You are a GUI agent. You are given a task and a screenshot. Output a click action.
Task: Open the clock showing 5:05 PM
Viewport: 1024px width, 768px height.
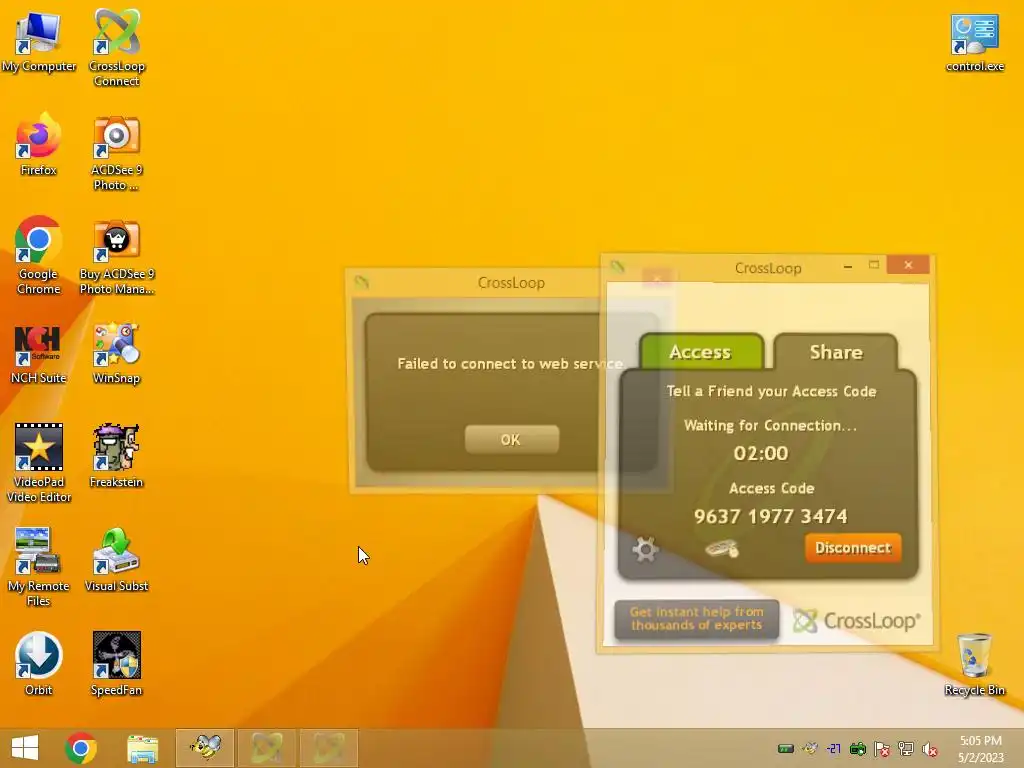tap(980, 749)
